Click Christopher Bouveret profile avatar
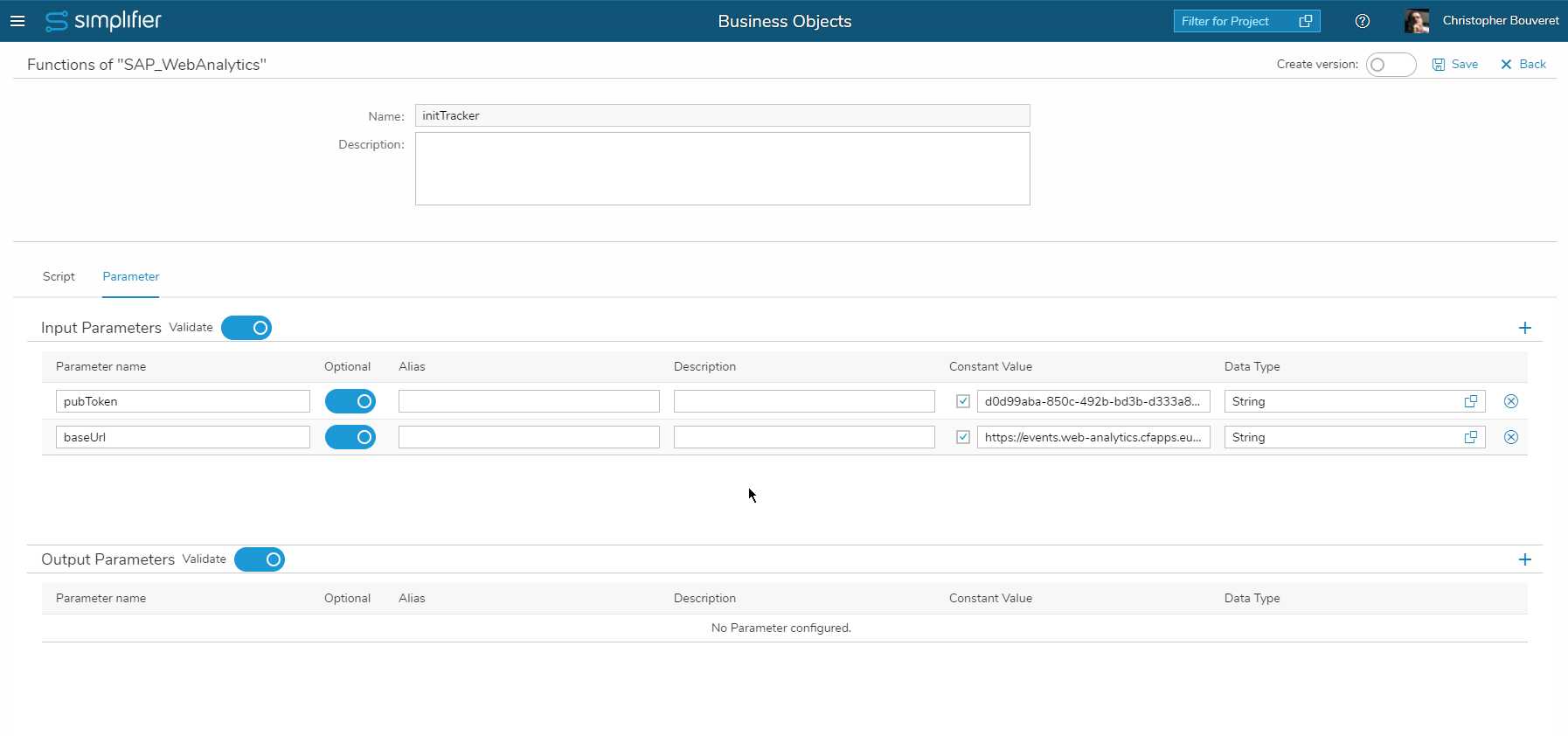Viewport: 1568px width, 736px height. coord(1417,21)
